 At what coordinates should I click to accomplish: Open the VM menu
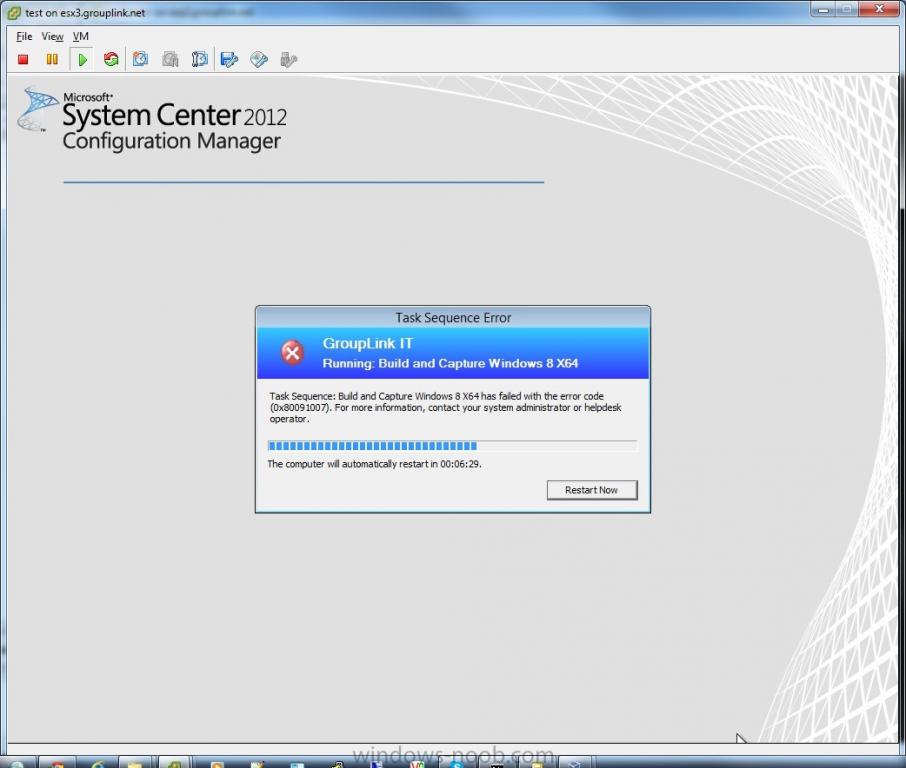pos(81,36)
